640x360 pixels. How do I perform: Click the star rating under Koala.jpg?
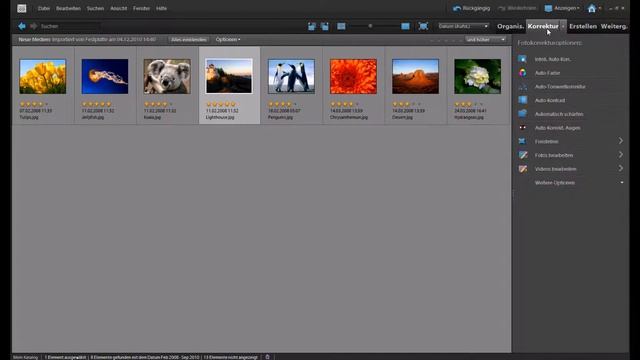pyautogui.click(x=158, y=104)
